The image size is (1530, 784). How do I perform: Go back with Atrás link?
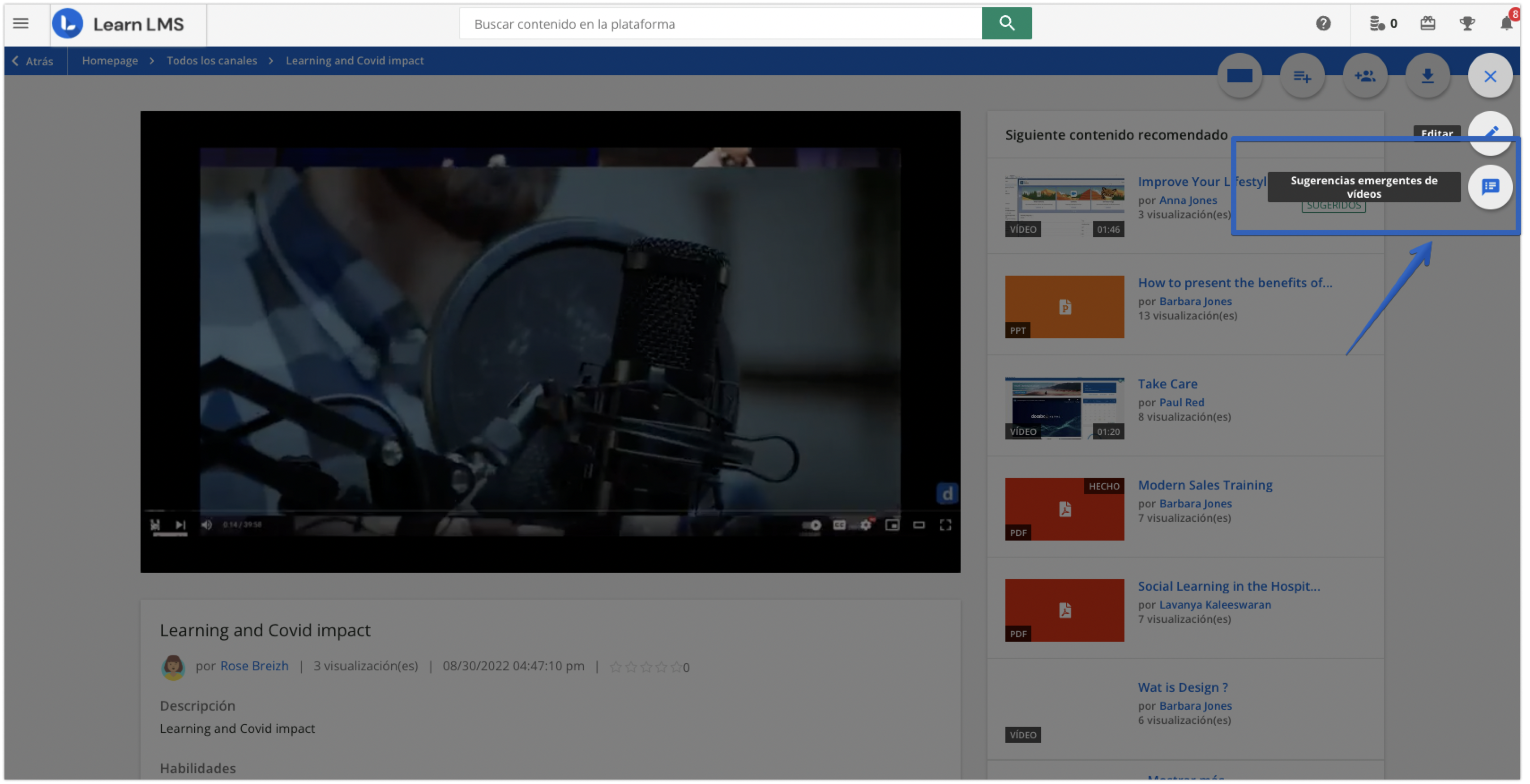(33, 60)
